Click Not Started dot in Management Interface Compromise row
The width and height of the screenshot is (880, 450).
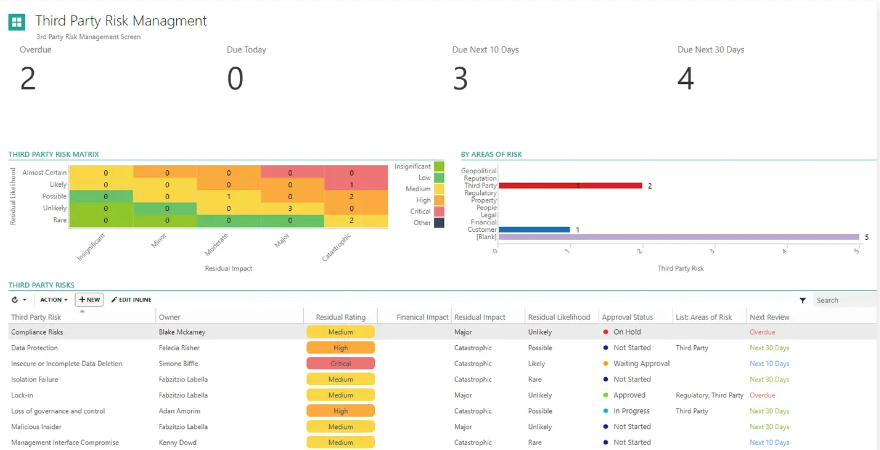[x=606, y=442]
